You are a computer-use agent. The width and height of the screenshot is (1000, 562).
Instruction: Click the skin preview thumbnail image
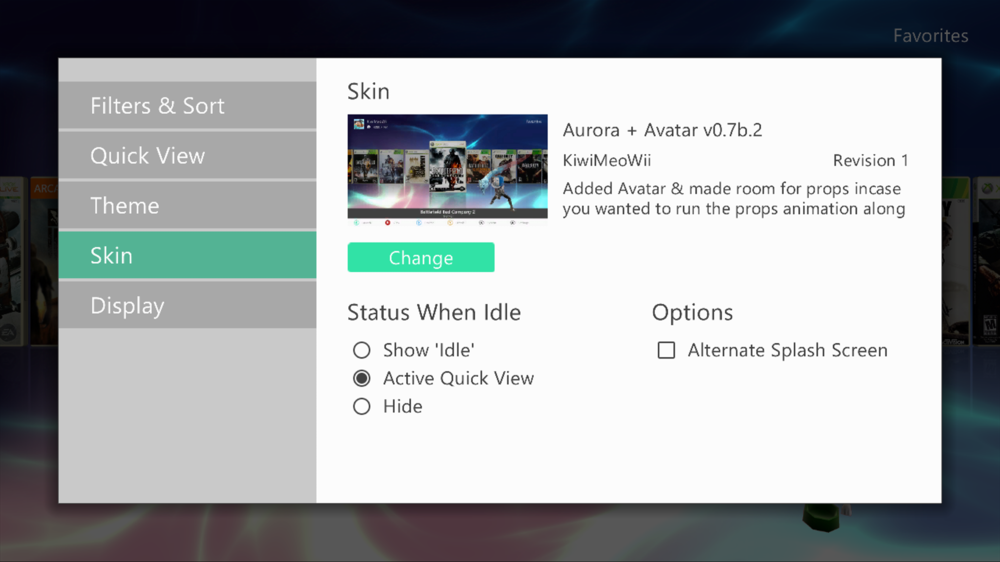click(x=448, y=170)
